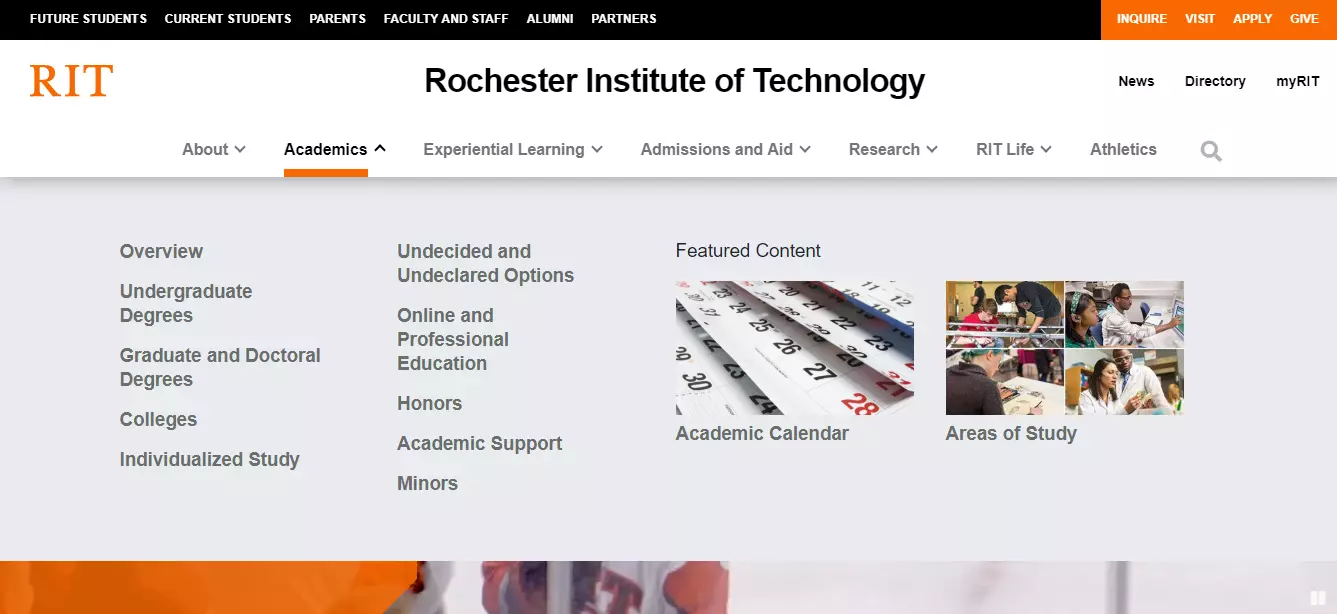The width and height of the screenshot is (1337, 614).
Task: Open Graduate and Doctoral Degrees link
Action: [220, 367]
